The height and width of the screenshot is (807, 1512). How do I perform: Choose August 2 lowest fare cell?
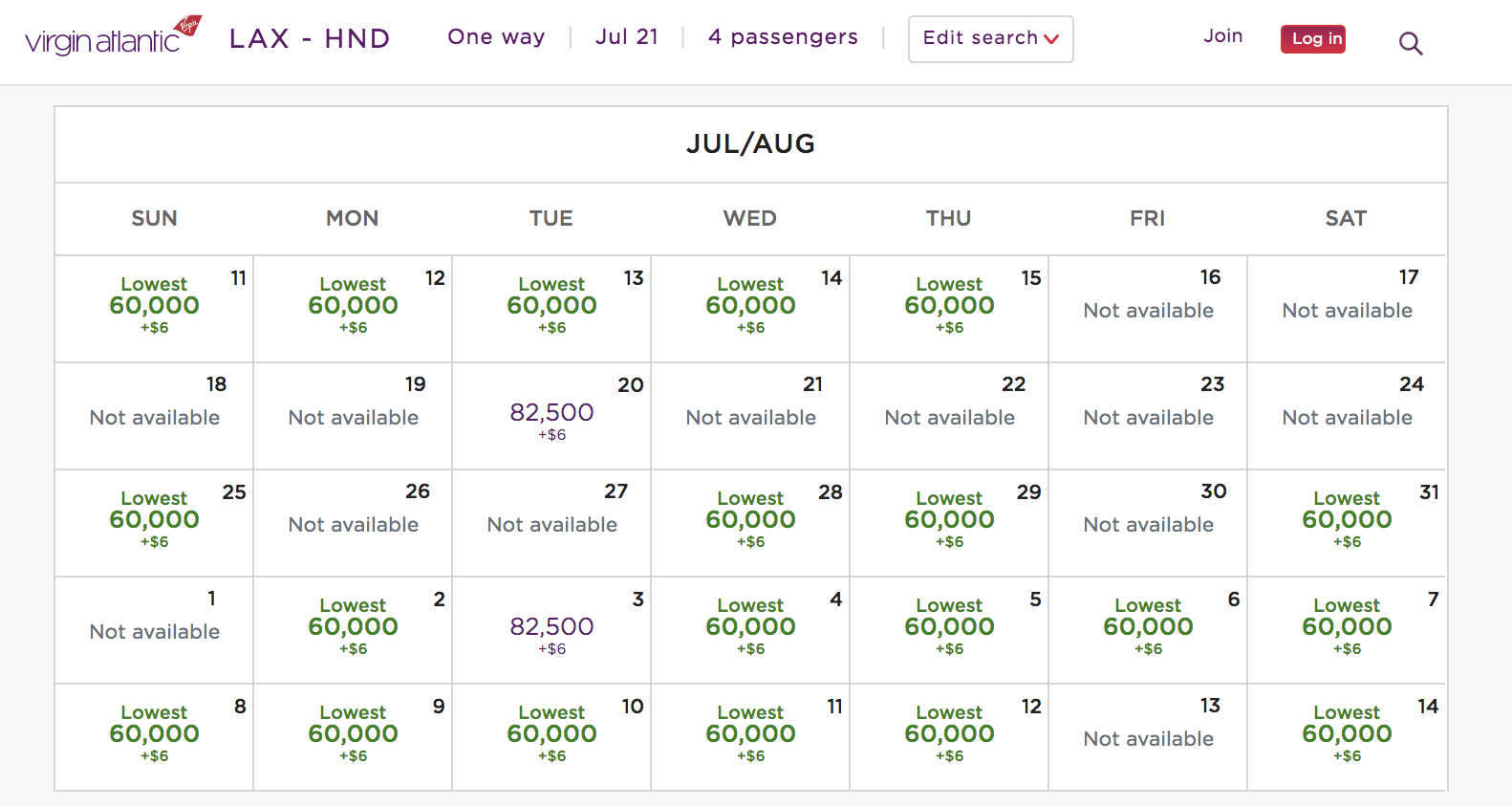point(353,627)
